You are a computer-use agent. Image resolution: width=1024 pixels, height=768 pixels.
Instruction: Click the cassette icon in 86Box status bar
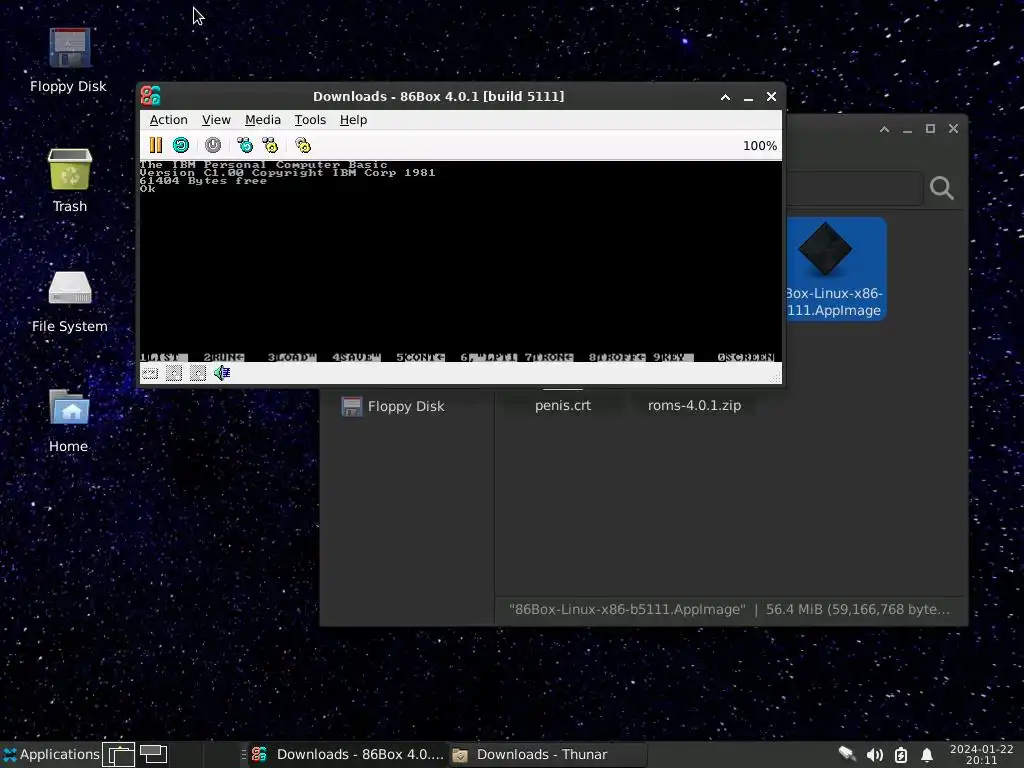coord(150,373)
